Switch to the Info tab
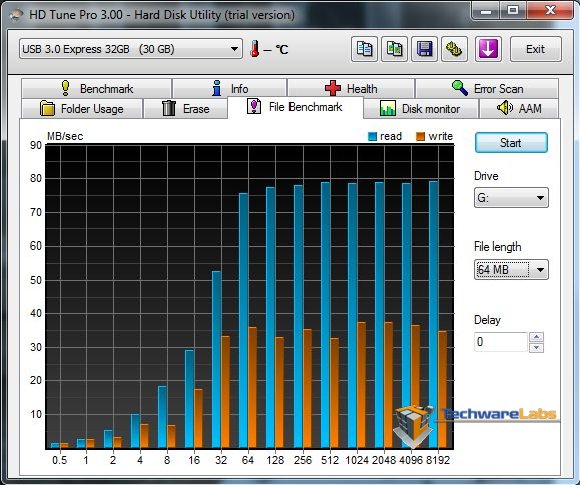 (x=230, y=88)
